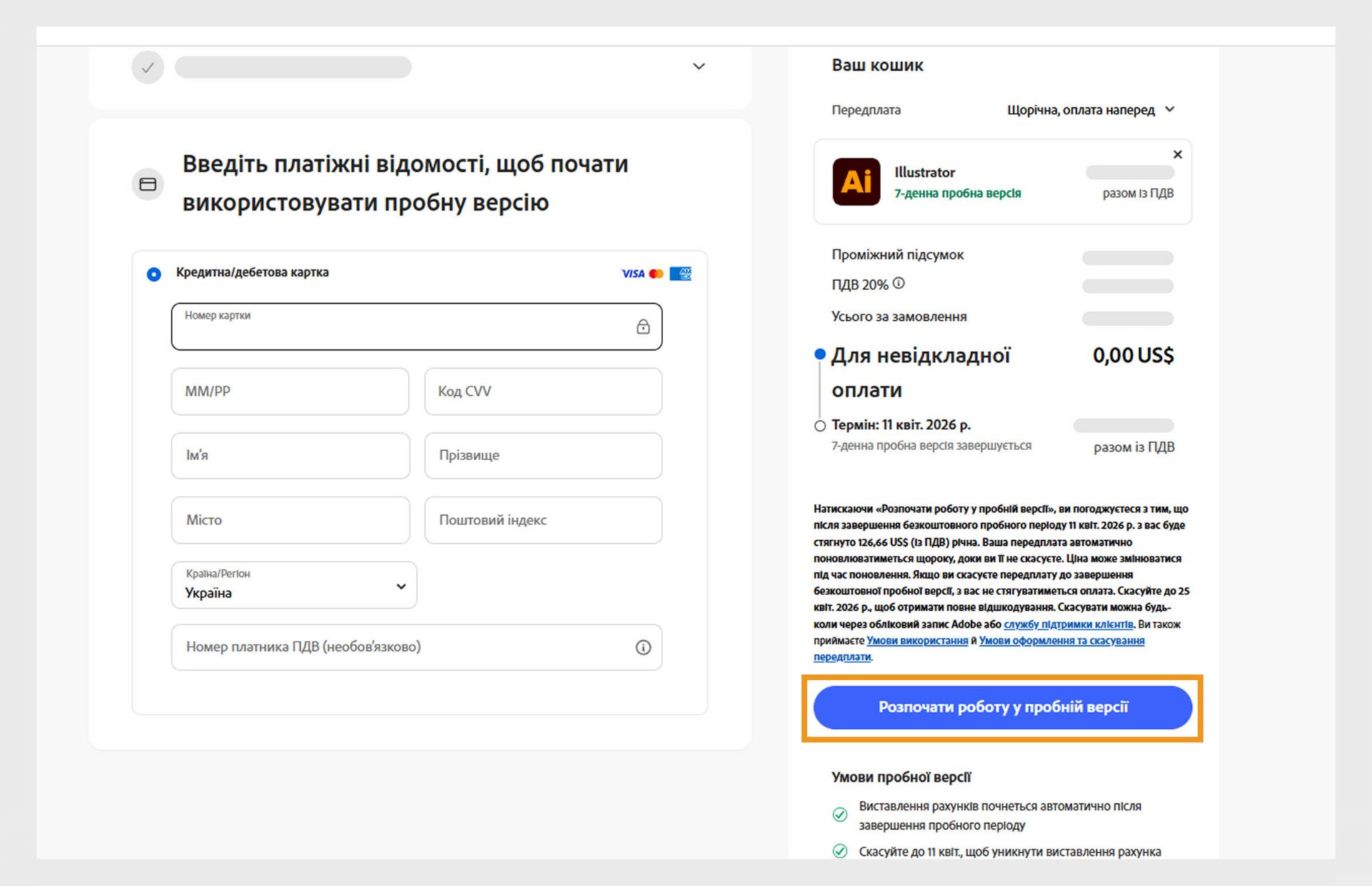Select the Термін 11 квіт. 2026 radio circle

click(820, 426)
